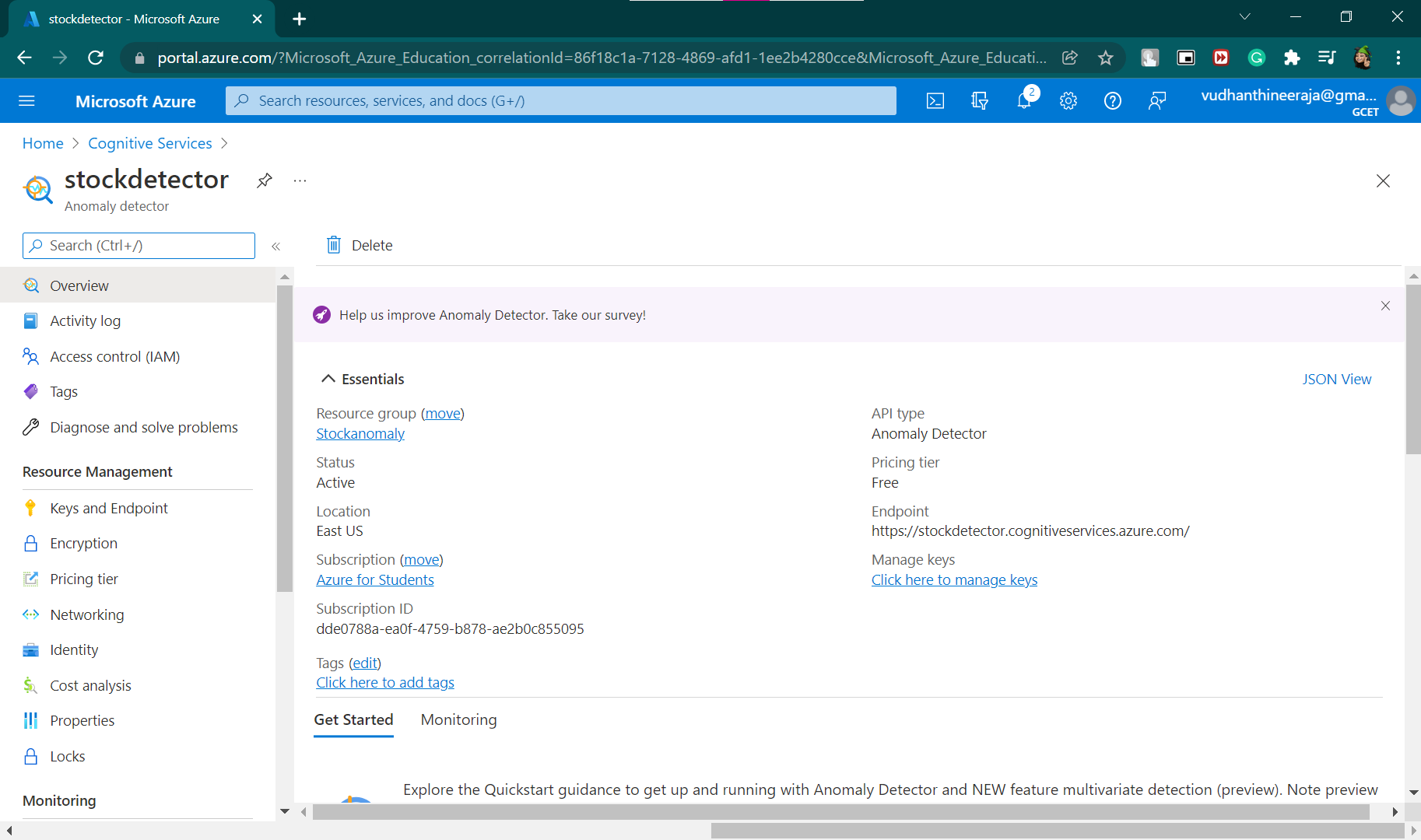Open the more options ellipsis next to stockdetector
Viewport: 1421px width, 840px height.
[300, 180]
